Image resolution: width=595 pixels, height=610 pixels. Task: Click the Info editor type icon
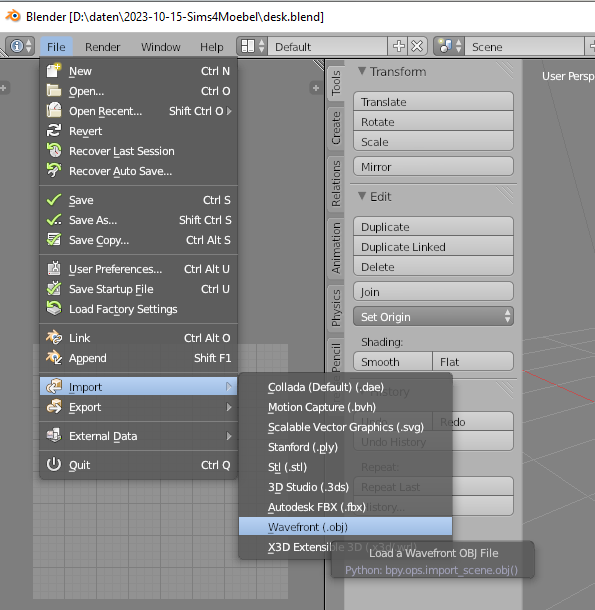point(20,46)
